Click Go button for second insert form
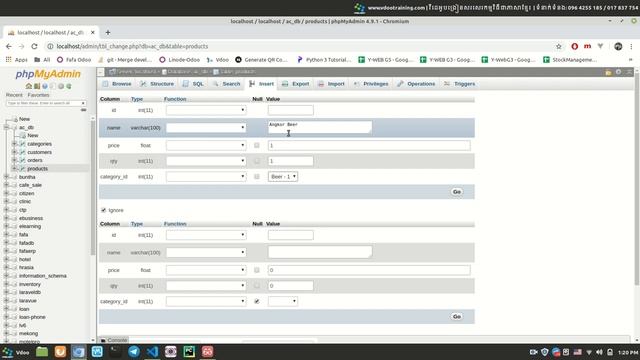 point(457,317)
